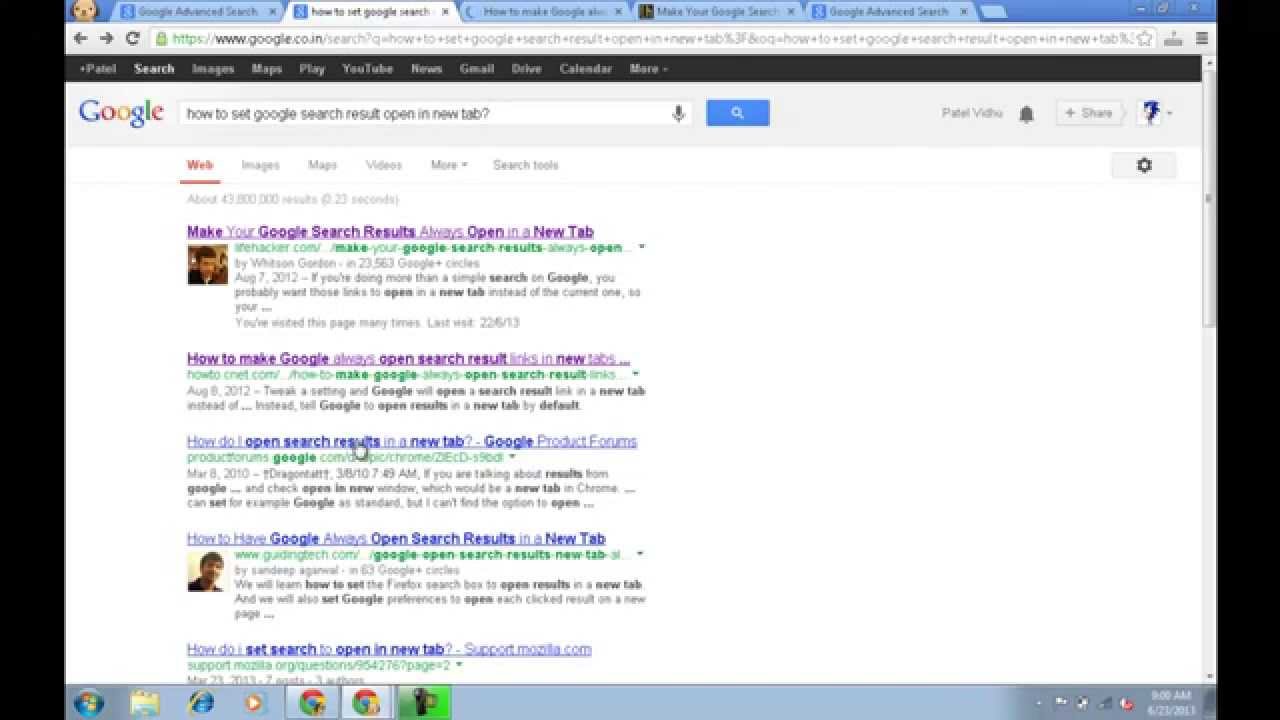Open Play from the black bar
Image resolution: width=1280 pixels, height=720 pixels.
[312, 69]
